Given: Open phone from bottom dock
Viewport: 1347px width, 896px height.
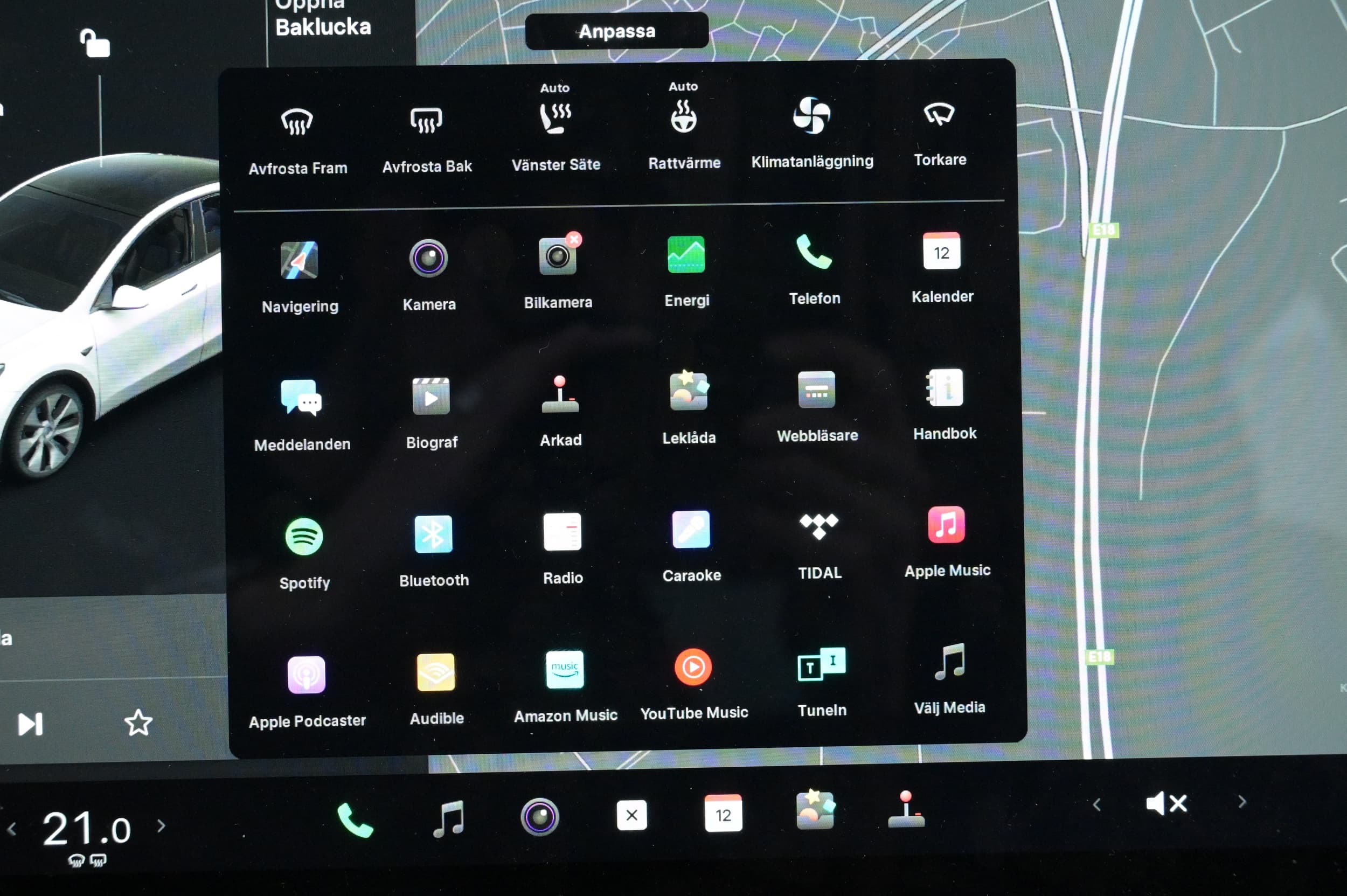Looking at the screenshot, I should pos(355,821).
